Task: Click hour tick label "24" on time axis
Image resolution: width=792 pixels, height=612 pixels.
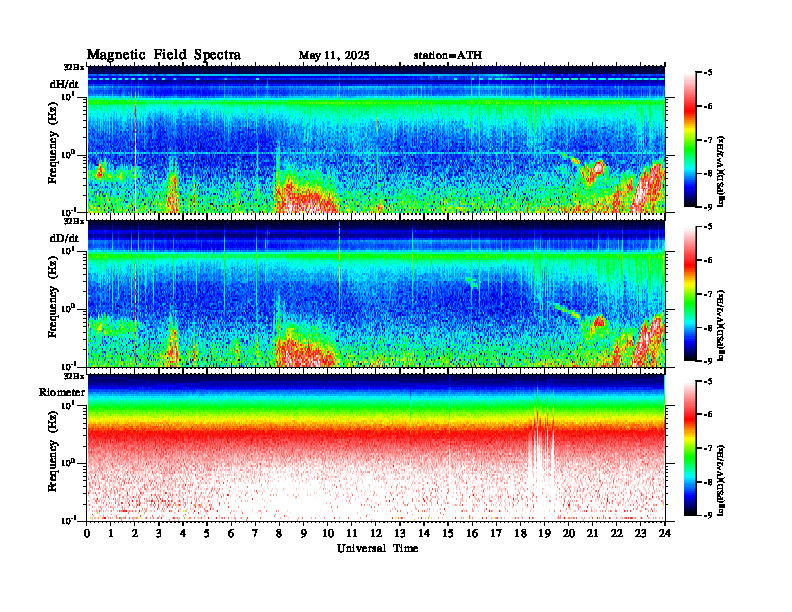Action: click(665, 533)
